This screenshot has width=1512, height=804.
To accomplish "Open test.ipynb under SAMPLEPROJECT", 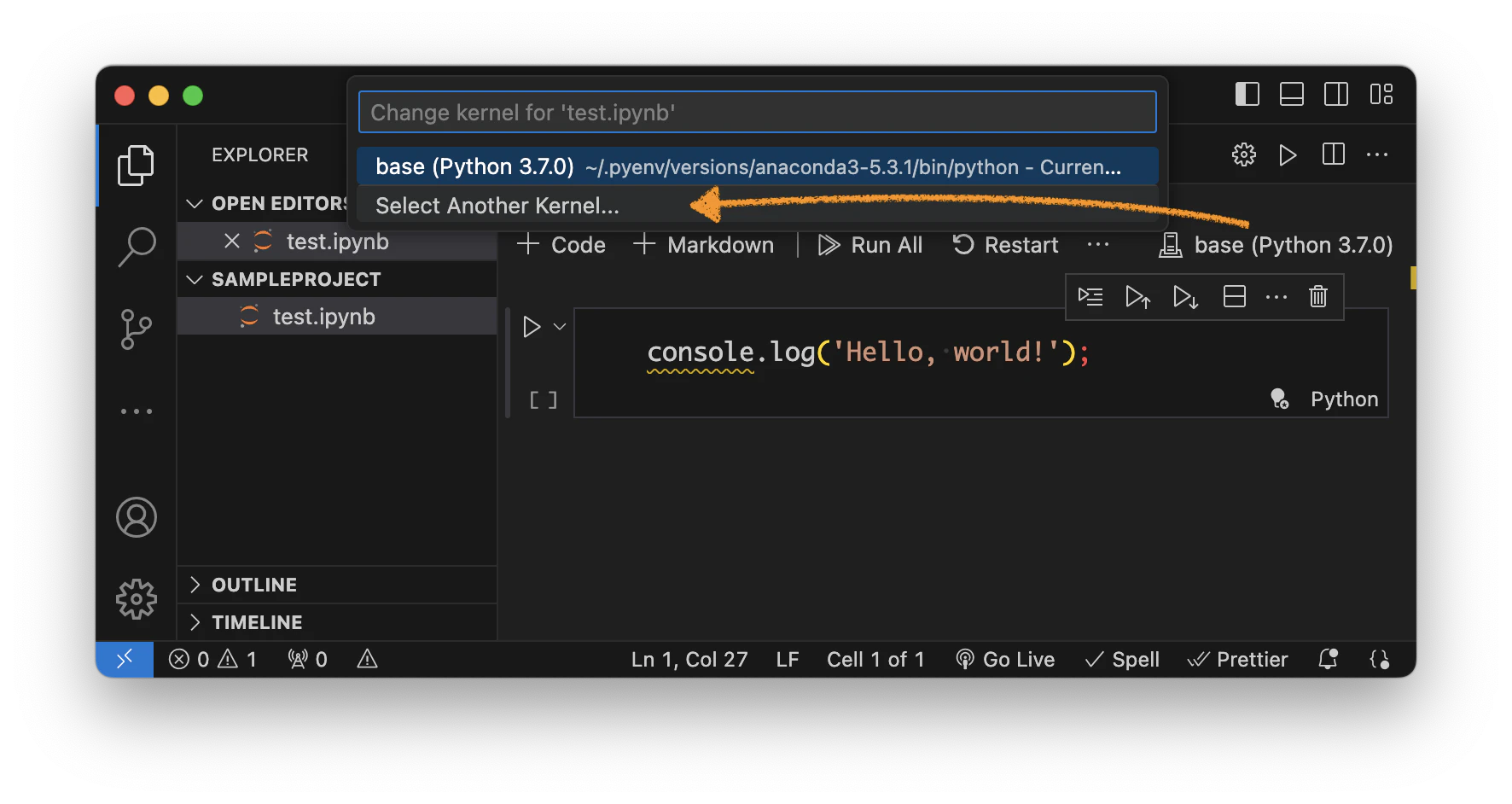I will [x=337, y=317].
